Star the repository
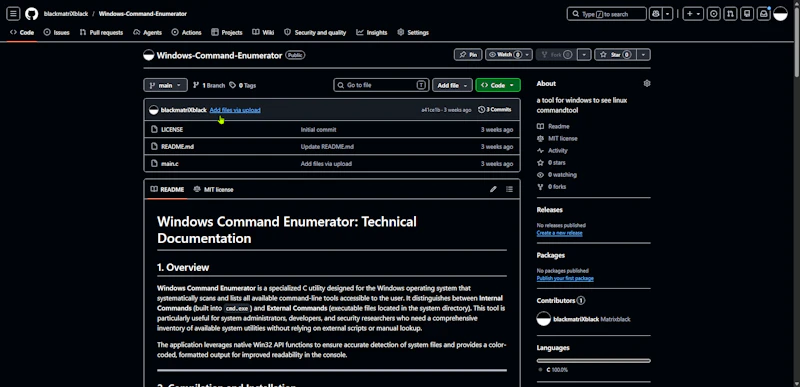 [615, 55]
